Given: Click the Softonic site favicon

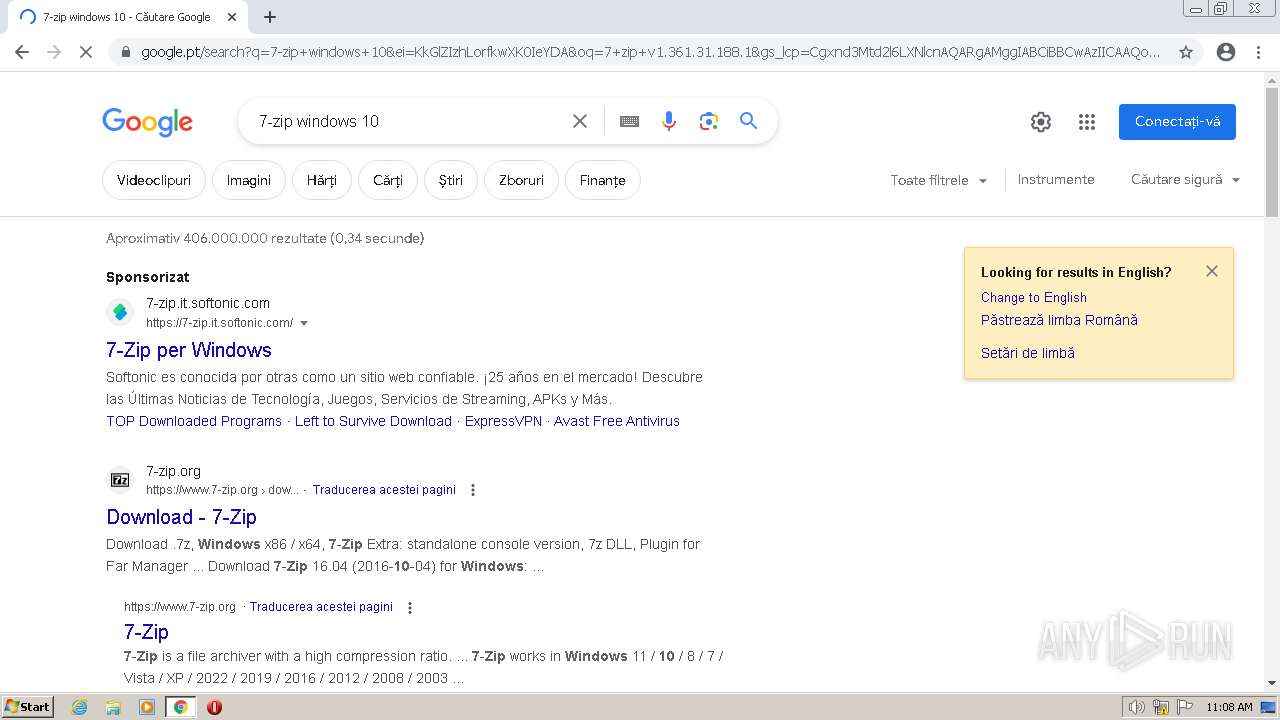Looking at the screenshot, I should tap(120, 312).
